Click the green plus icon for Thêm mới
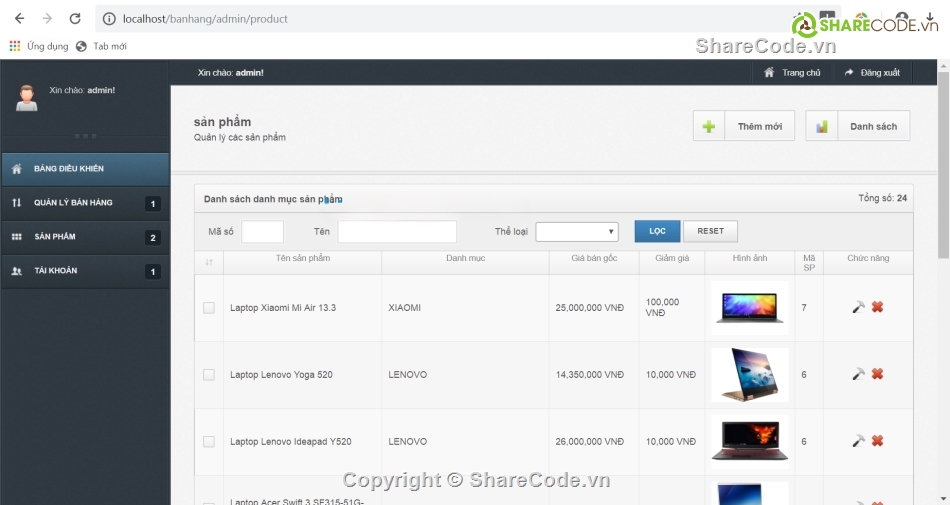950x505 pixels. coord(709,126)
